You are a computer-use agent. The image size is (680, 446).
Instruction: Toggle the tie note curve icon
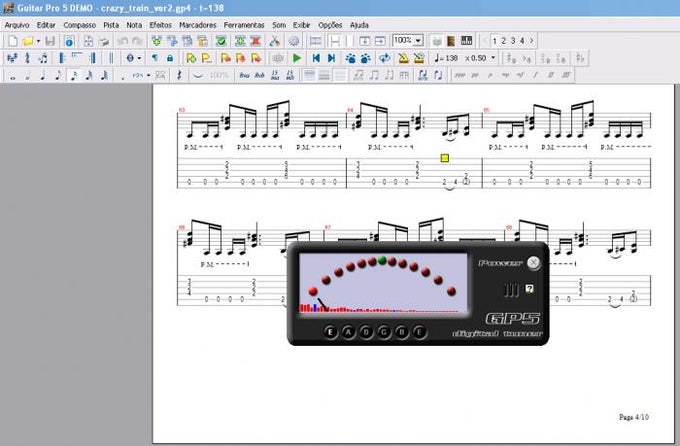pos(198,75)
